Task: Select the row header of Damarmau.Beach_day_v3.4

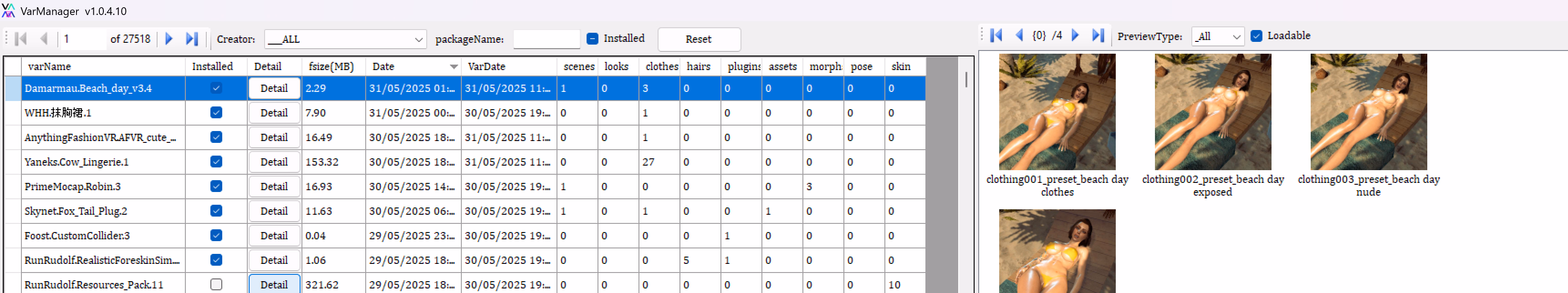Action: 13,88
